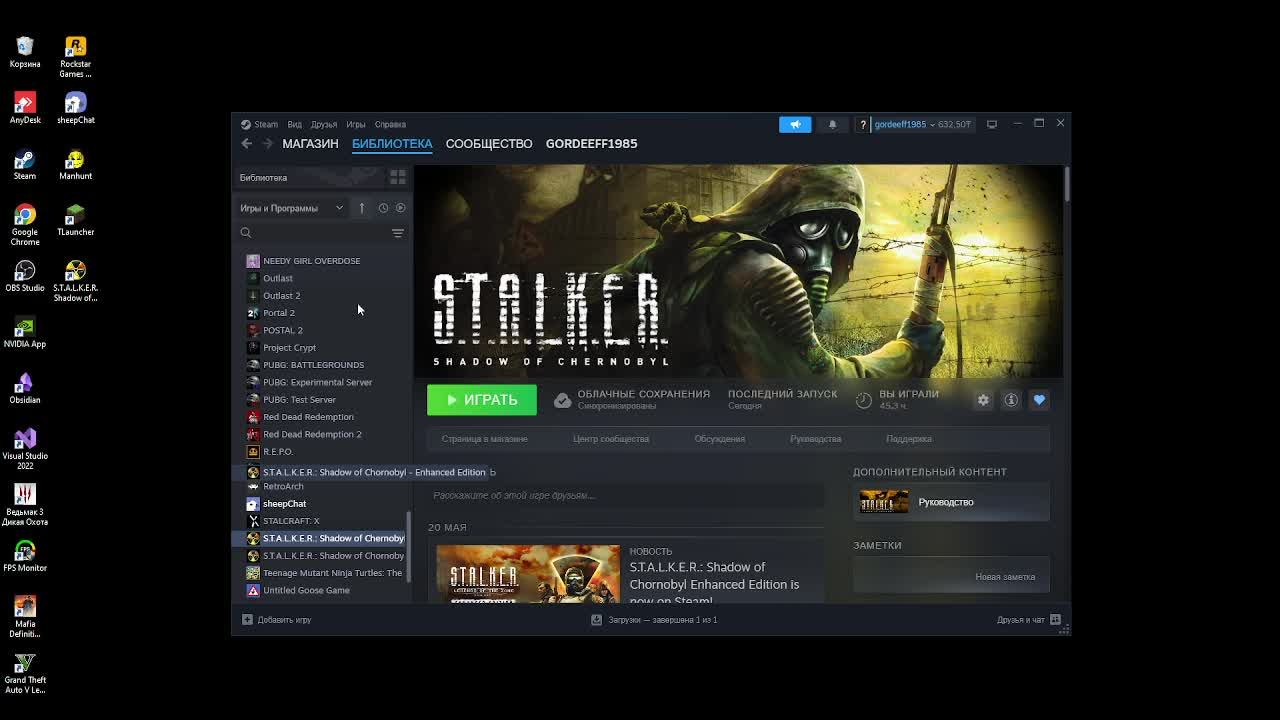
Task: Click the Steam announcements megaphone button
Action: (795, 124)
